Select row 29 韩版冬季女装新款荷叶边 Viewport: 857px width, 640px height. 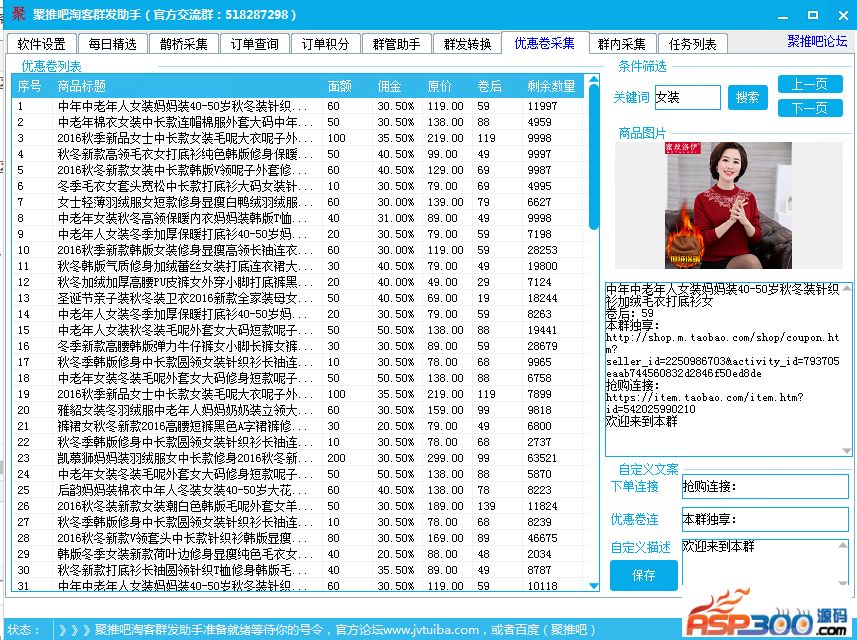(298, 554)
